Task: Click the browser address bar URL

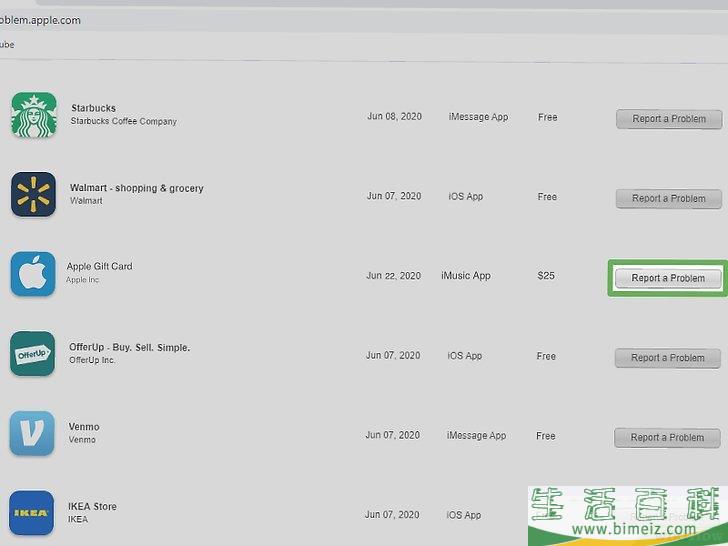Action: 40,20
